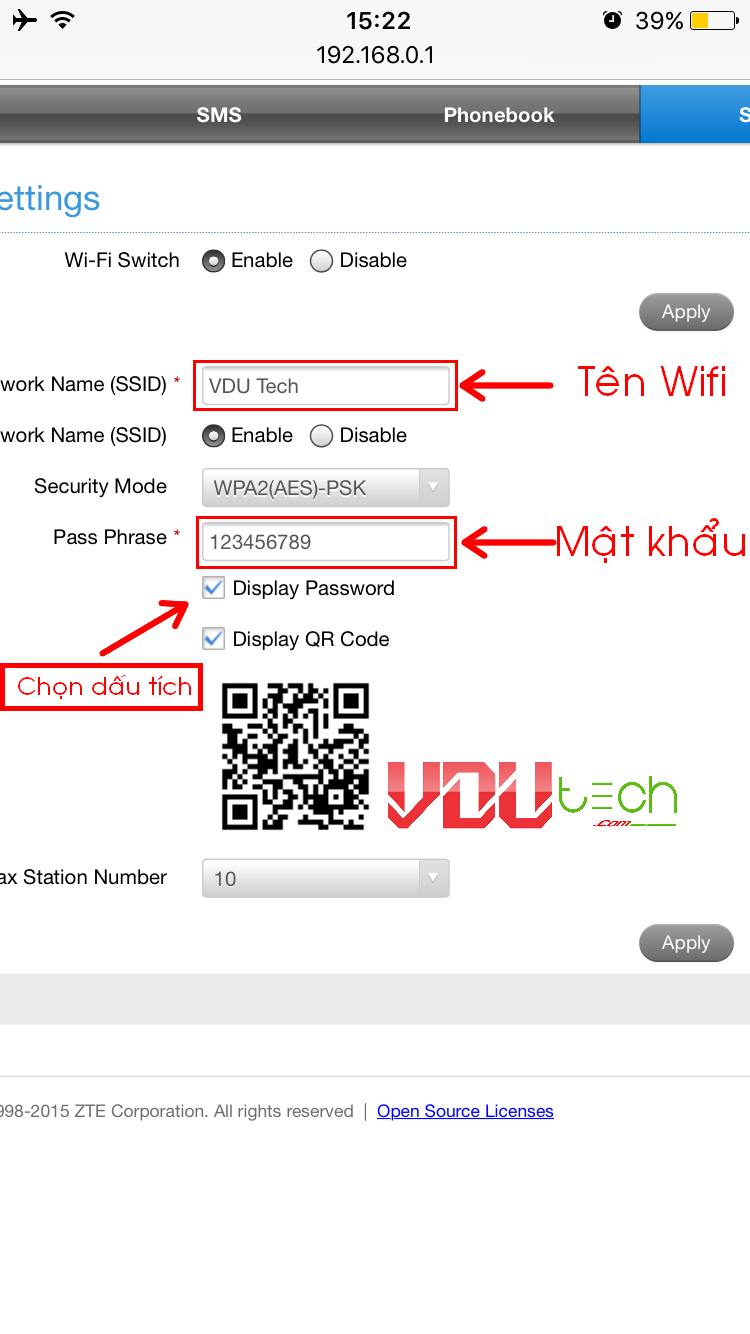Screen dimensions: 750x1334
Task: Tap the 192.168.0.1 address bar
Action: tap(375, 55)
